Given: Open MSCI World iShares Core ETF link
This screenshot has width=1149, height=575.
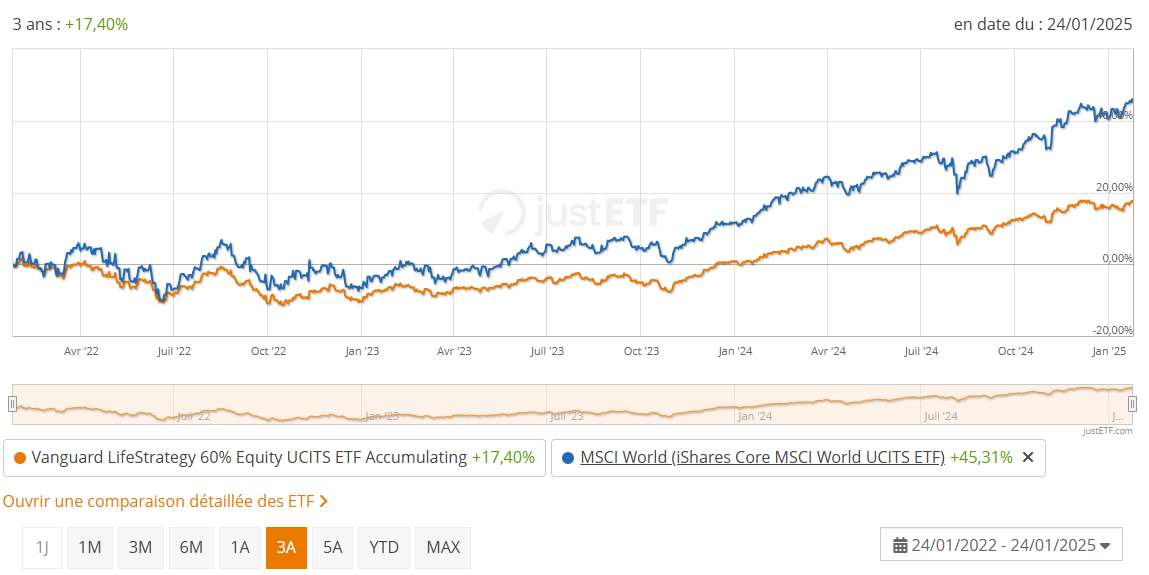Looking at the screenshot, I should [762, 458].
